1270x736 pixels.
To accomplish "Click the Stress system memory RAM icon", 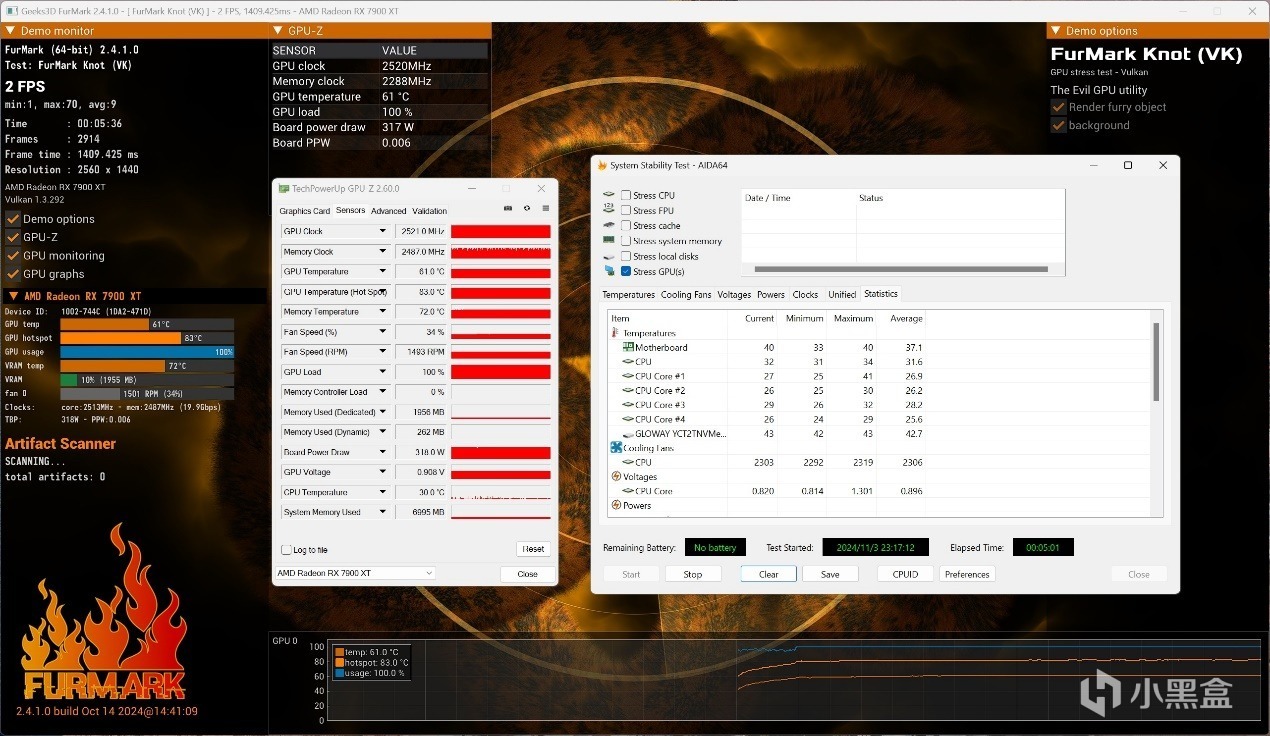I will click(x=609, y=240).
